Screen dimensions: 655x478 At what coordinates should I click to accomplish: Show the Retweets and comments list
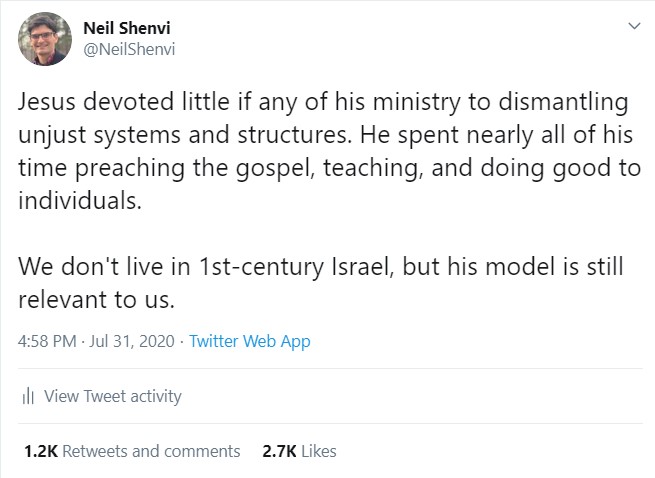152,451
